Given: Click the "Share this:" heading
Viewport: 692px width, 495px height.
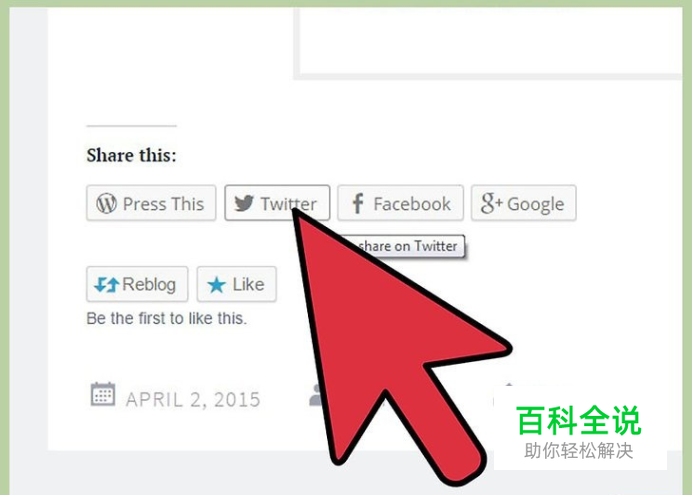Looking at the screenshot, I should 132,155.
